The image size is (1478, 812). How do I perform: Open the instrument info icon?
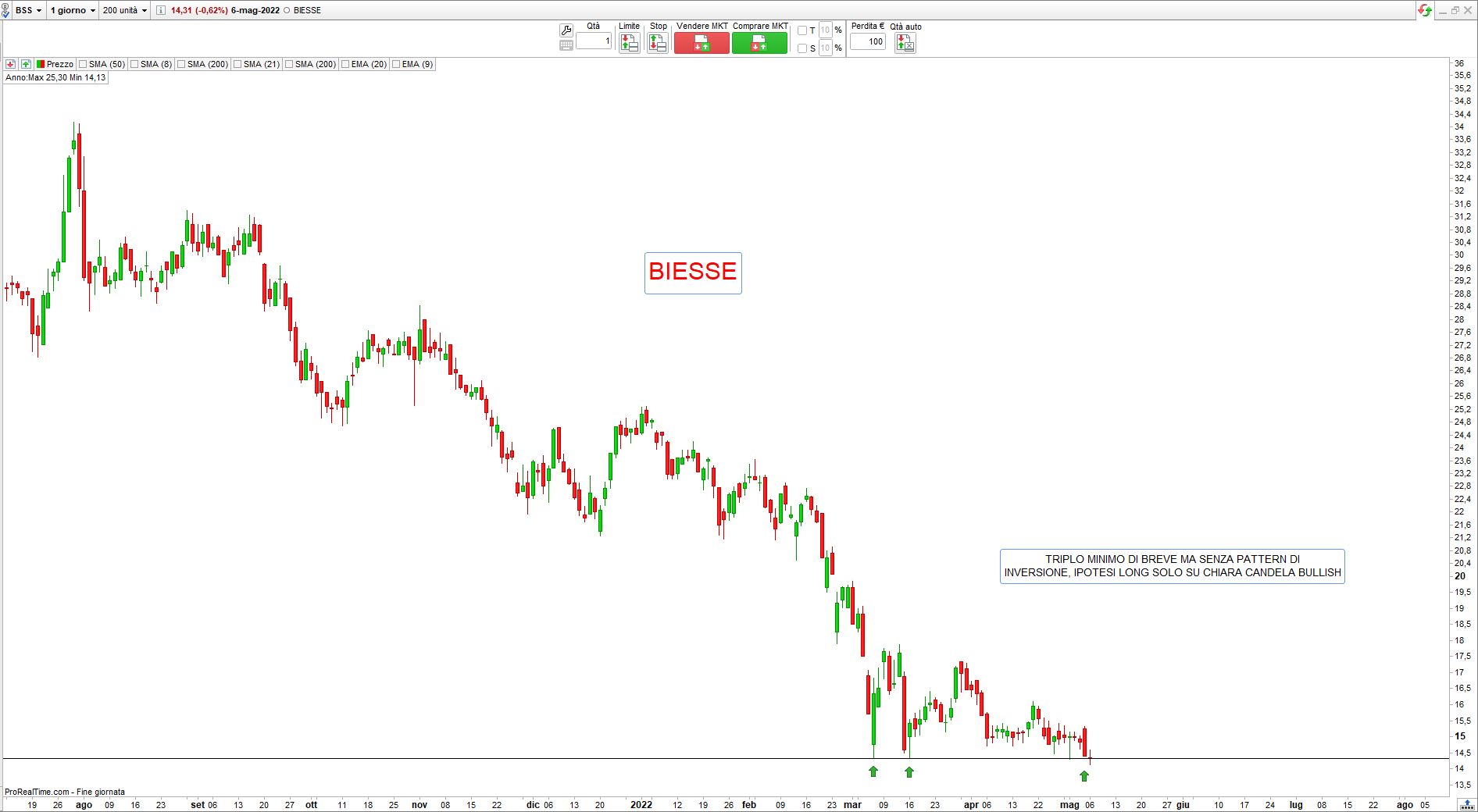(161, 10)
